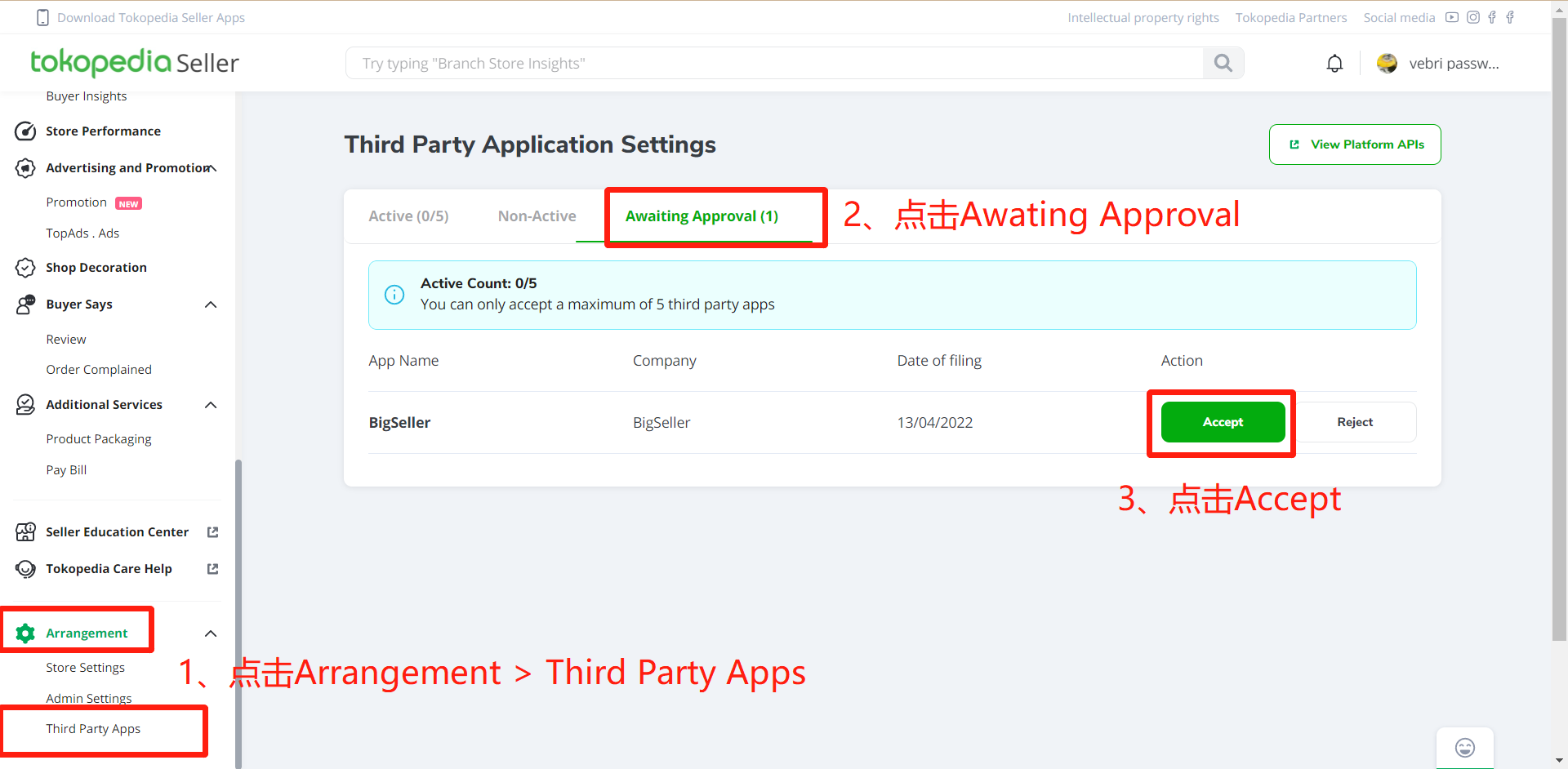Open Order Complained menu item

click(99, 370)
